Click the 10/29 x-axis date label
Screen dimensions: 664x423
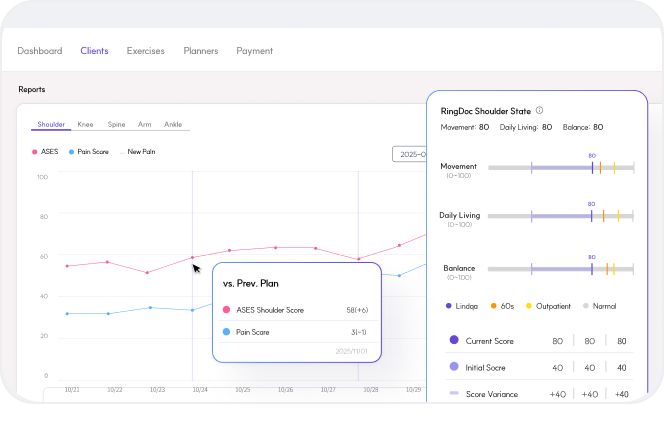click(413, 390)
